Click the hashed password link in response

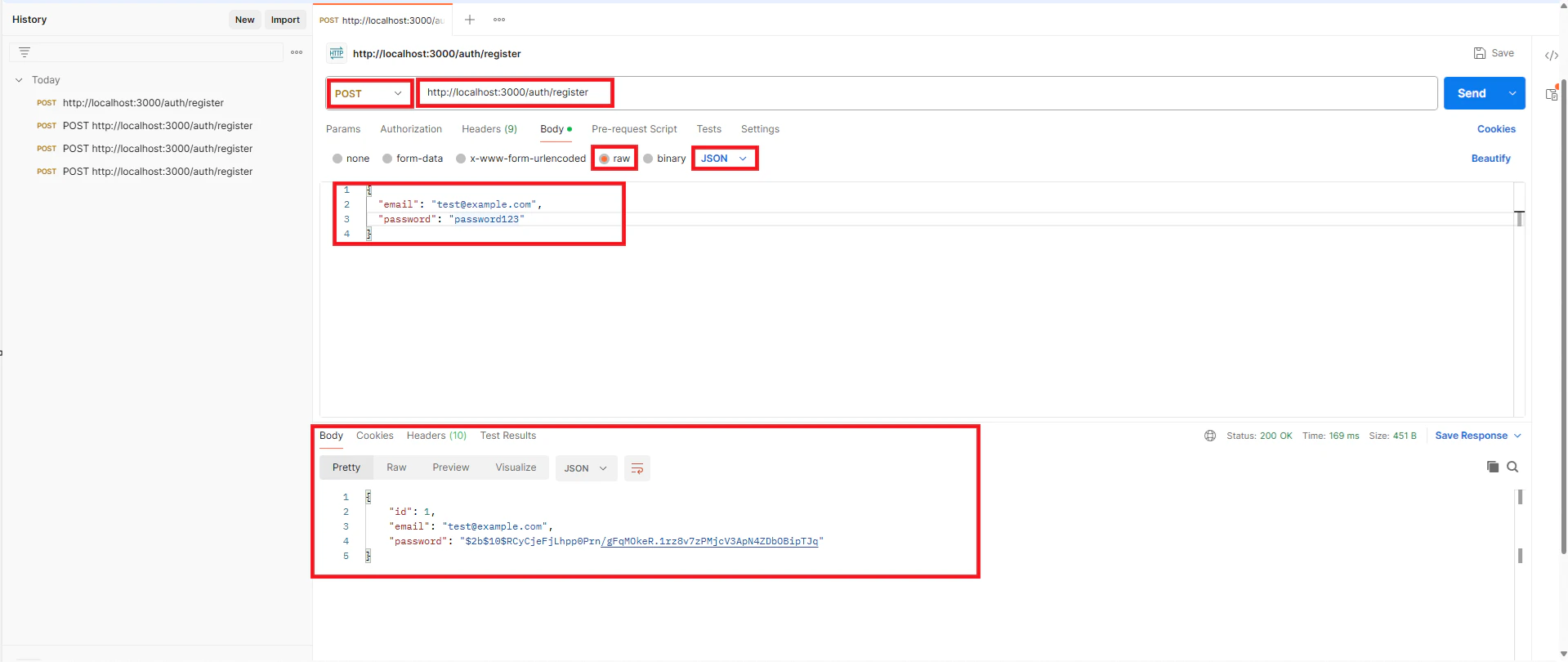(x=709, y=541)
